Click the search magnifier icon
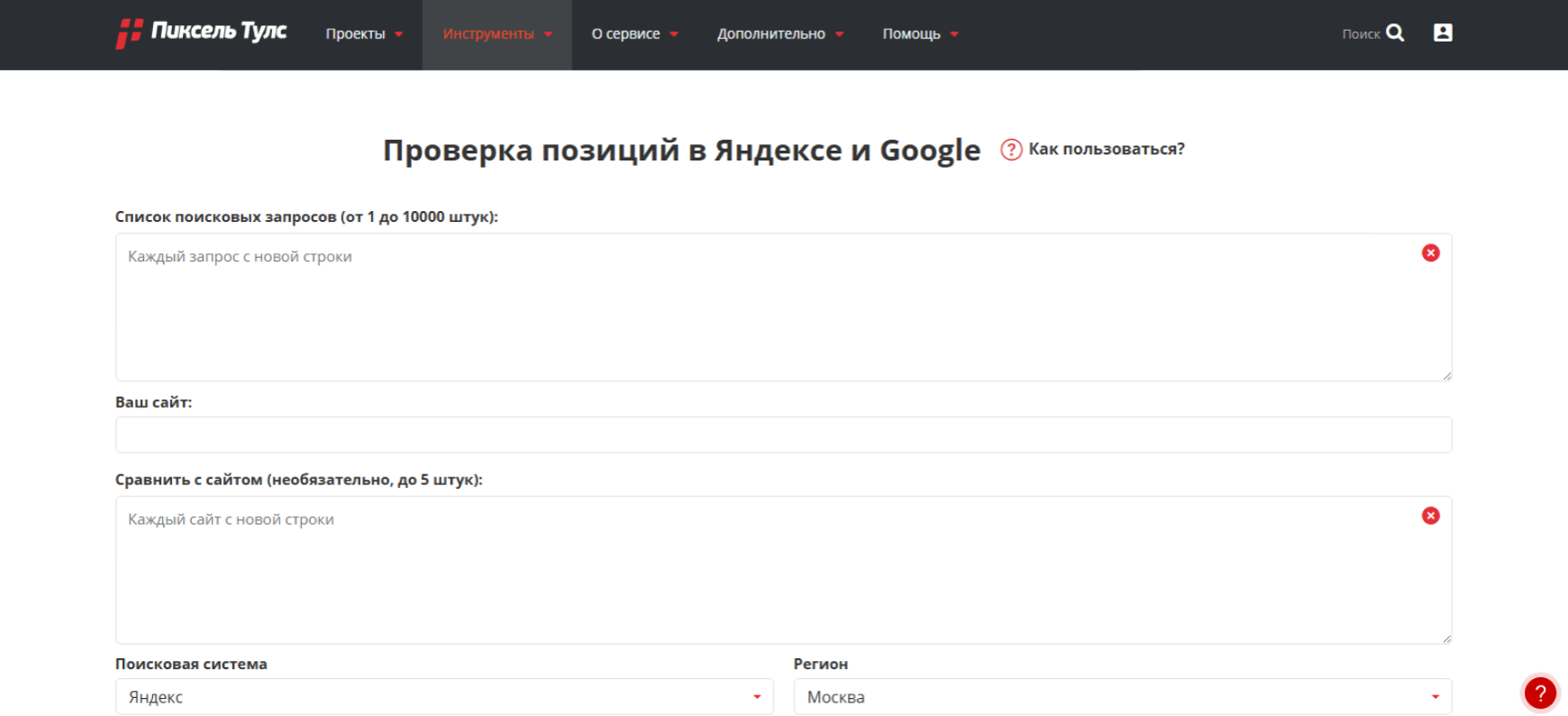Viewport: 1568px width, 716px height. 1395,33
